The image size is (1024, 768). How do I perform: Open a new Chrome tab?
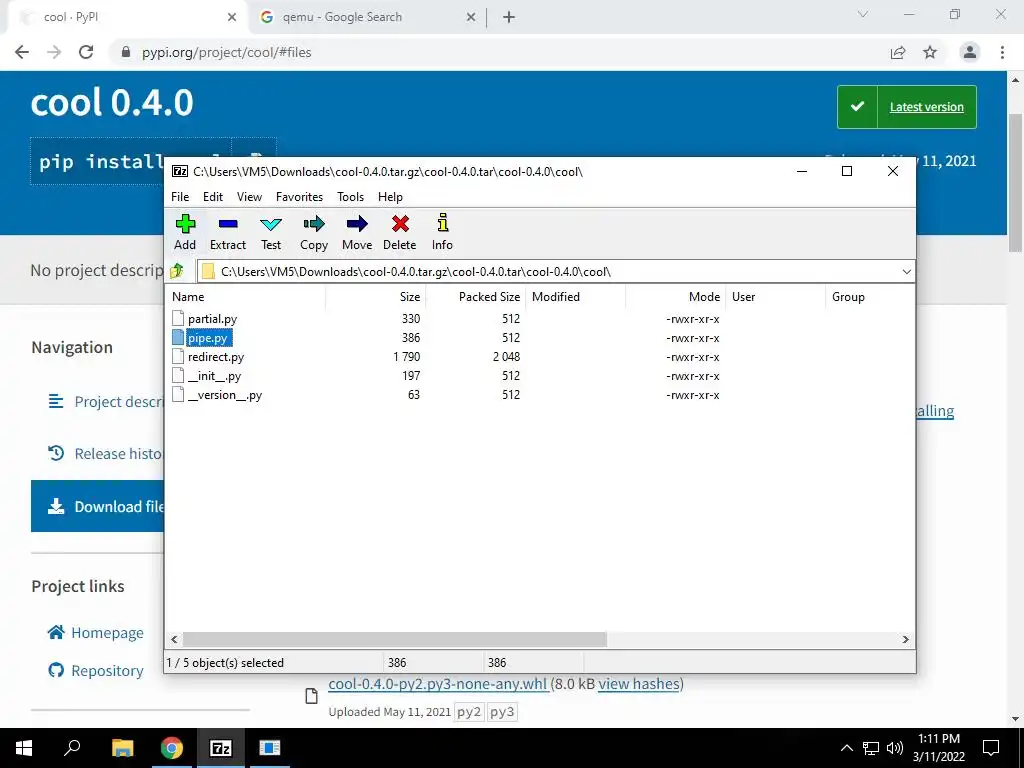click(x=509, y=18)
